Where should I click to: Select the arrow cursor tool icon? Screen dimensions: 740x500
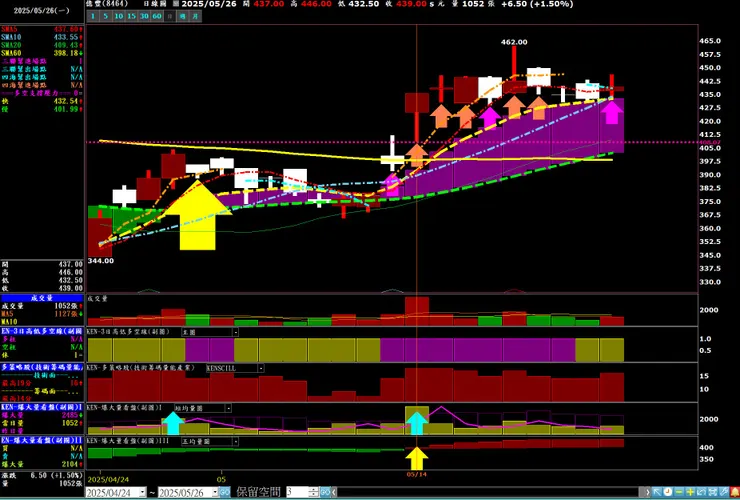pos(656,492)
